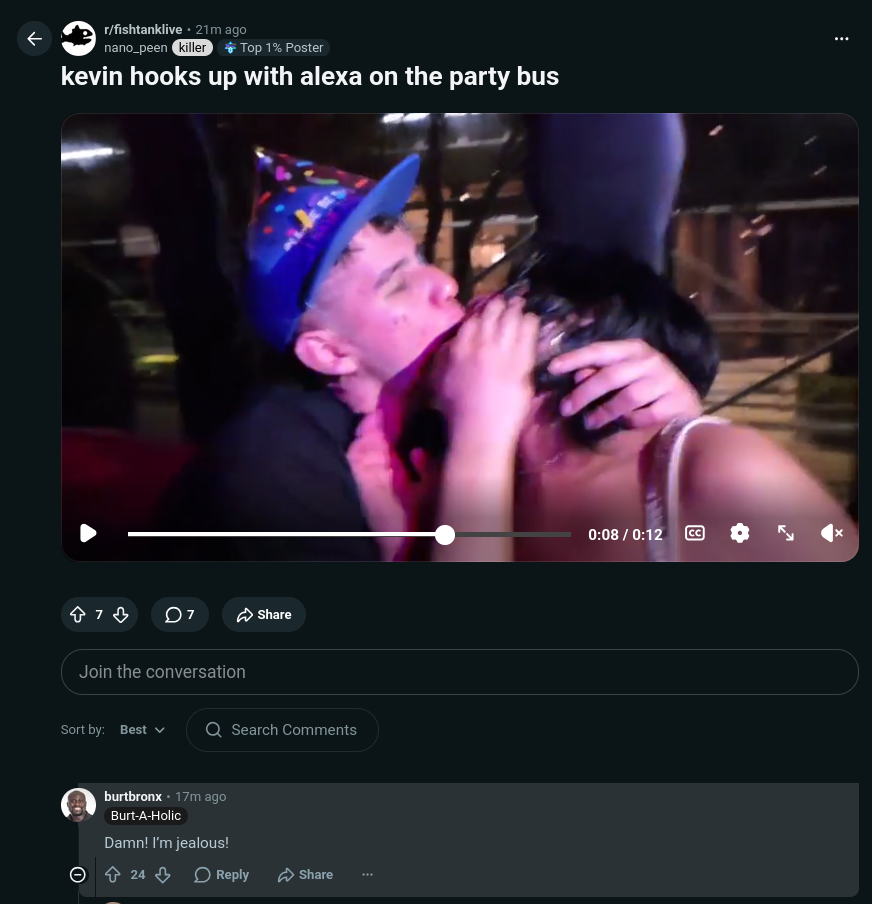Unmute the video sound
The image size is (872, 904).
pyautogui.click(x=832, y=533)
